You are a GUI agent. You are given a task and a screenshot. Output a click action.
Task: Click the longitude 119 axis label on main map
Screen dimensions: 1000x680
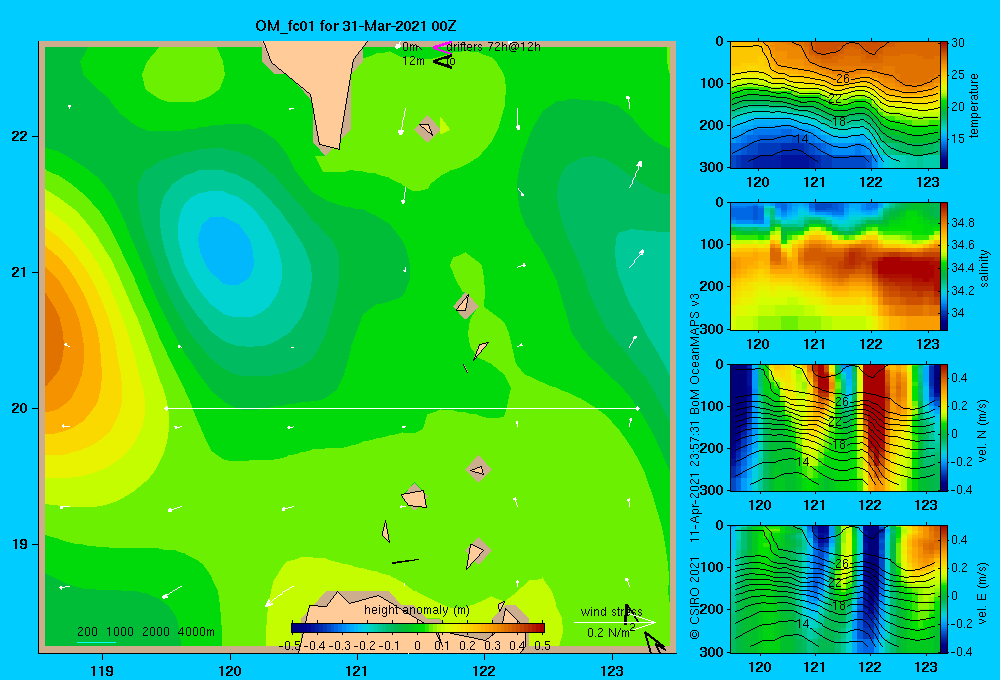pos(103,670)
